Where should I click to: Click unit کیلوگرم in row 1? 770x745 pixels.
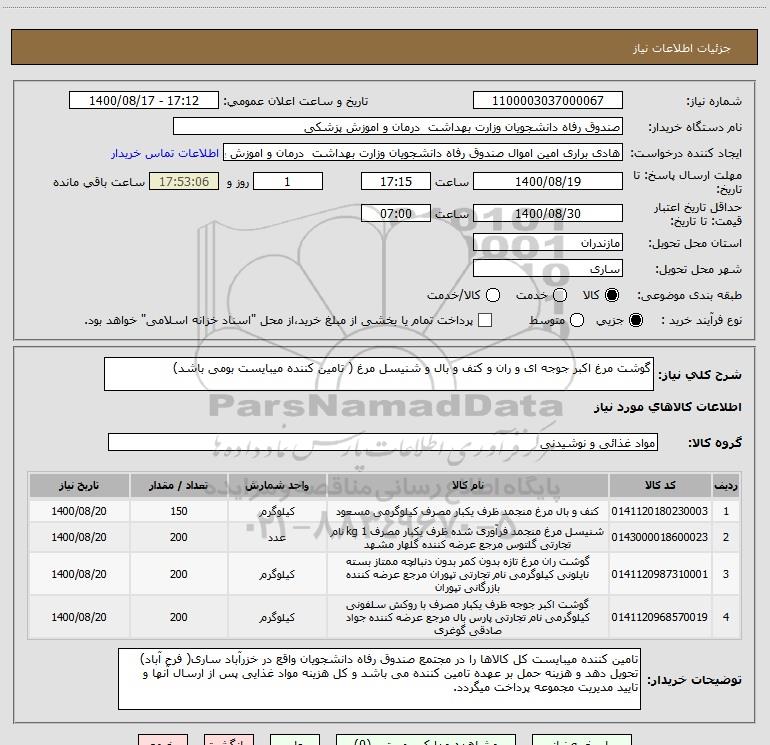pyautogui.click(x=277, y=511)
